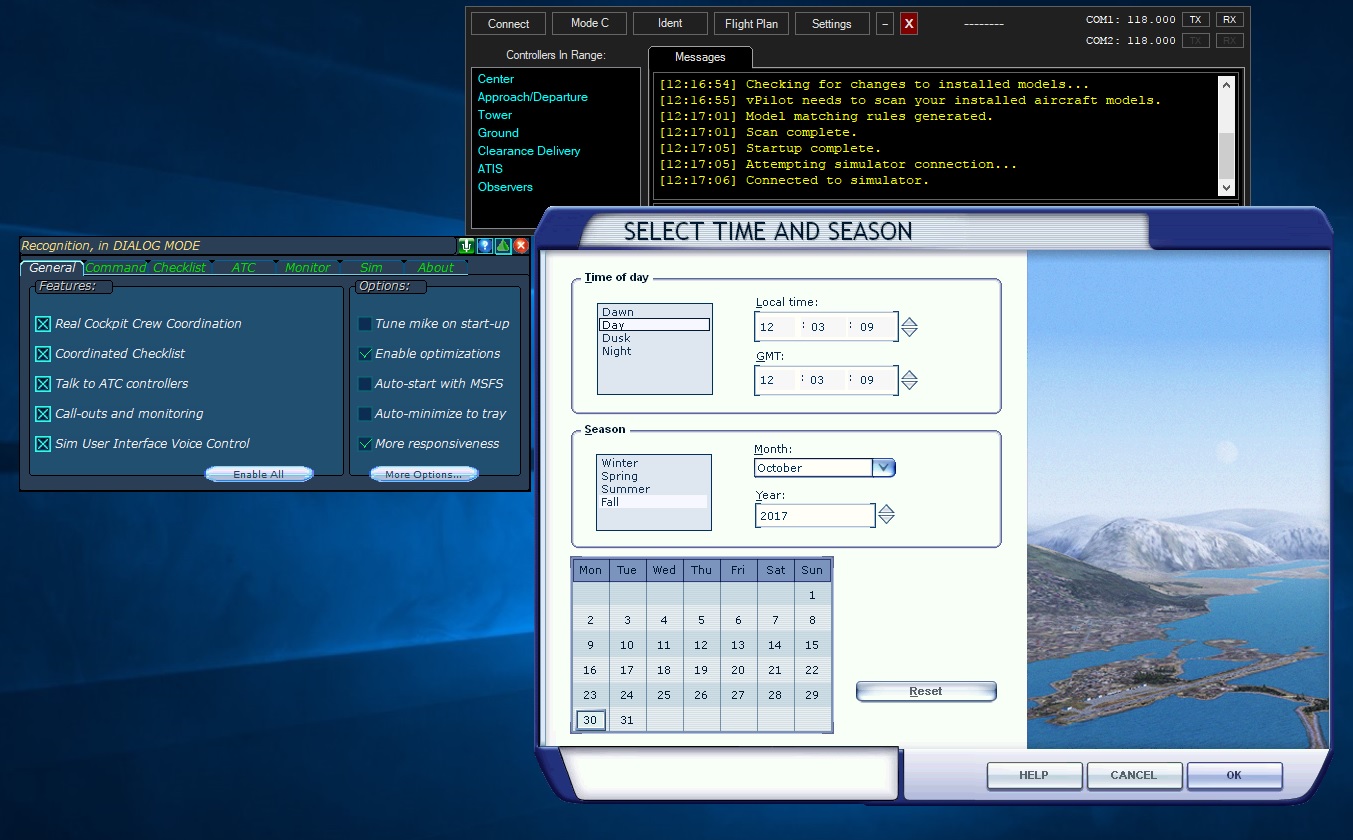1353x840 pixels.
Task: Select Spring in the Season list
Action: pos(654,476)
